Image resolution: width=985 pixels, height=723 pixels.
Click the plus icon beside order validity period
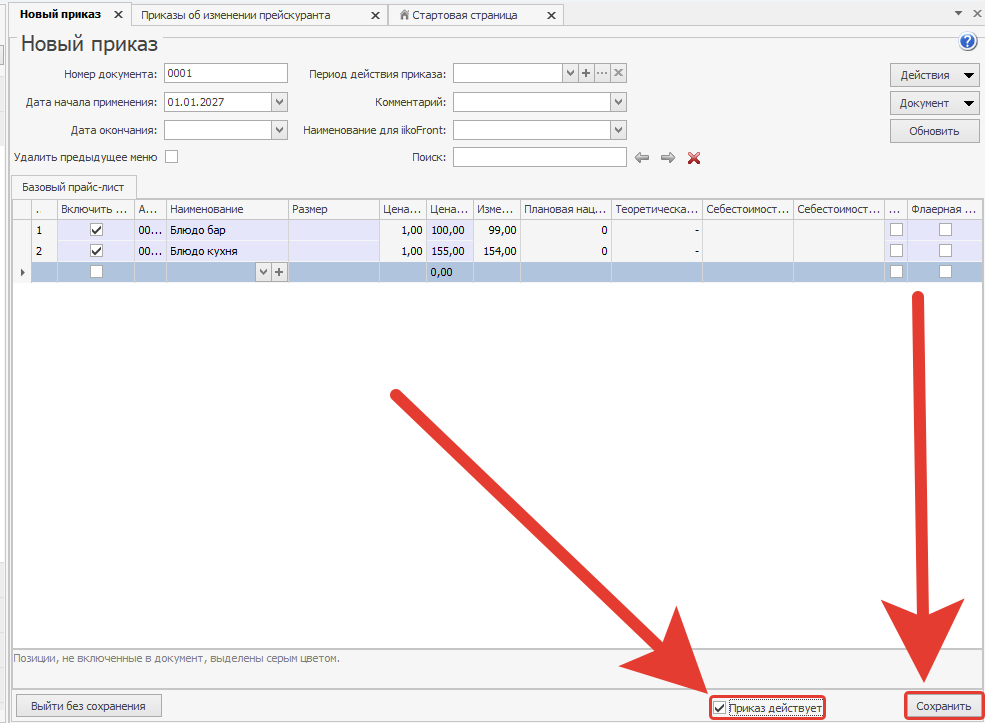pyautogui.click(x=585, y=73)
